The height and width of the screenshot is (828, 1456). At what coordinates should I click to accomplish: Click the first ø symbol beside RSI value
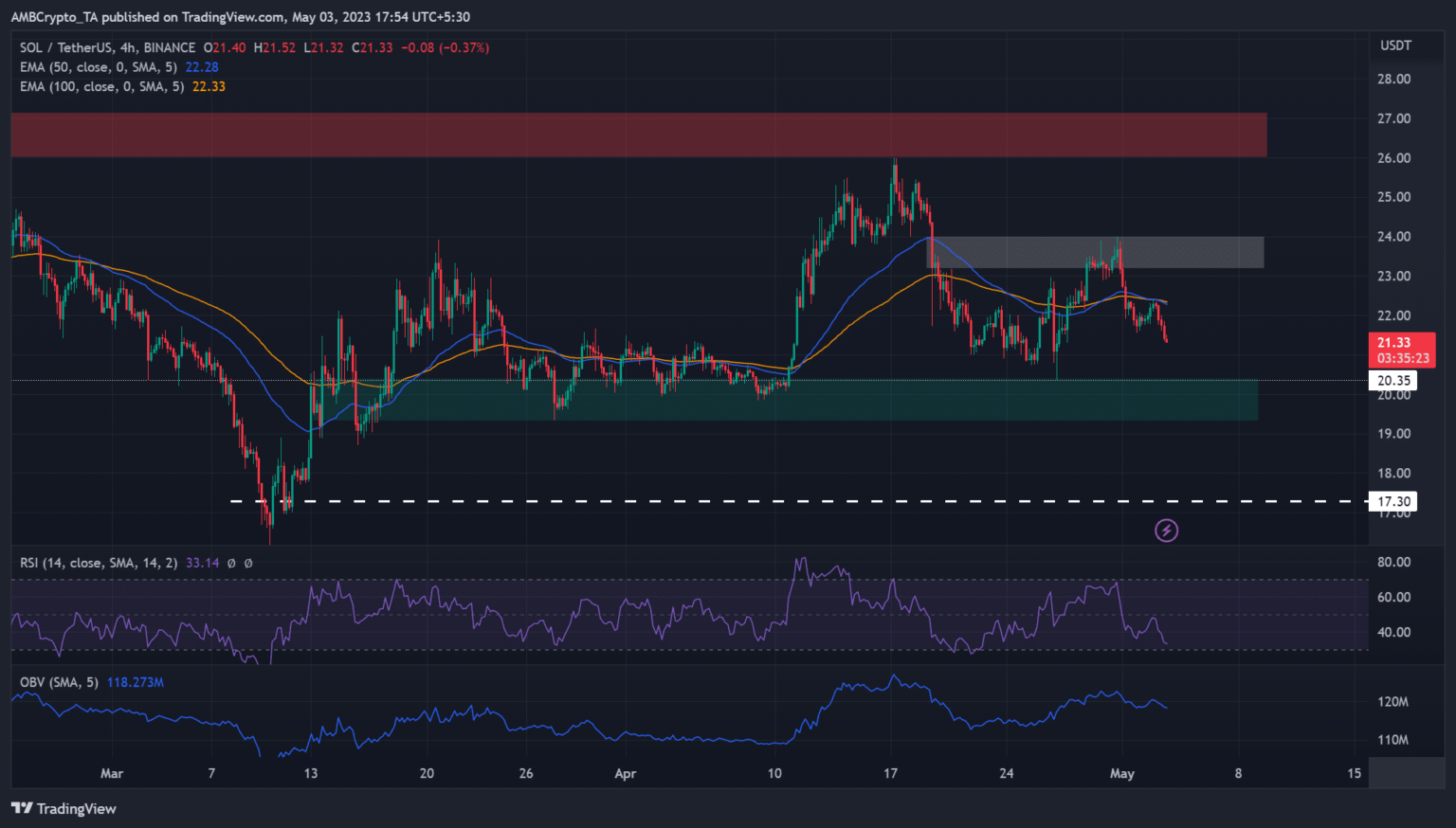tap(232, 563)
